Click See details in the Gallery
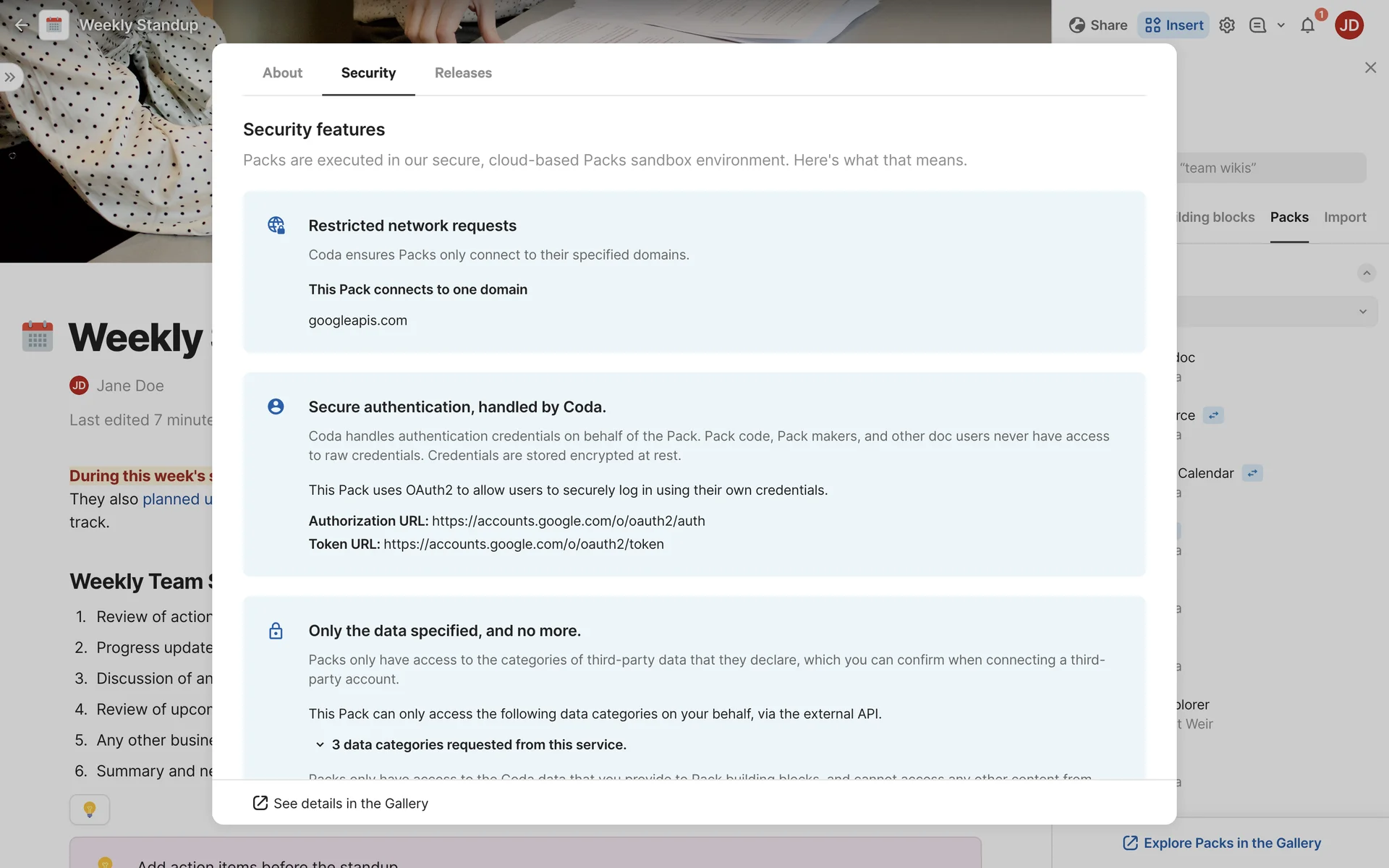Viewport: 1389px width, 868px height. tap(341, 804)
